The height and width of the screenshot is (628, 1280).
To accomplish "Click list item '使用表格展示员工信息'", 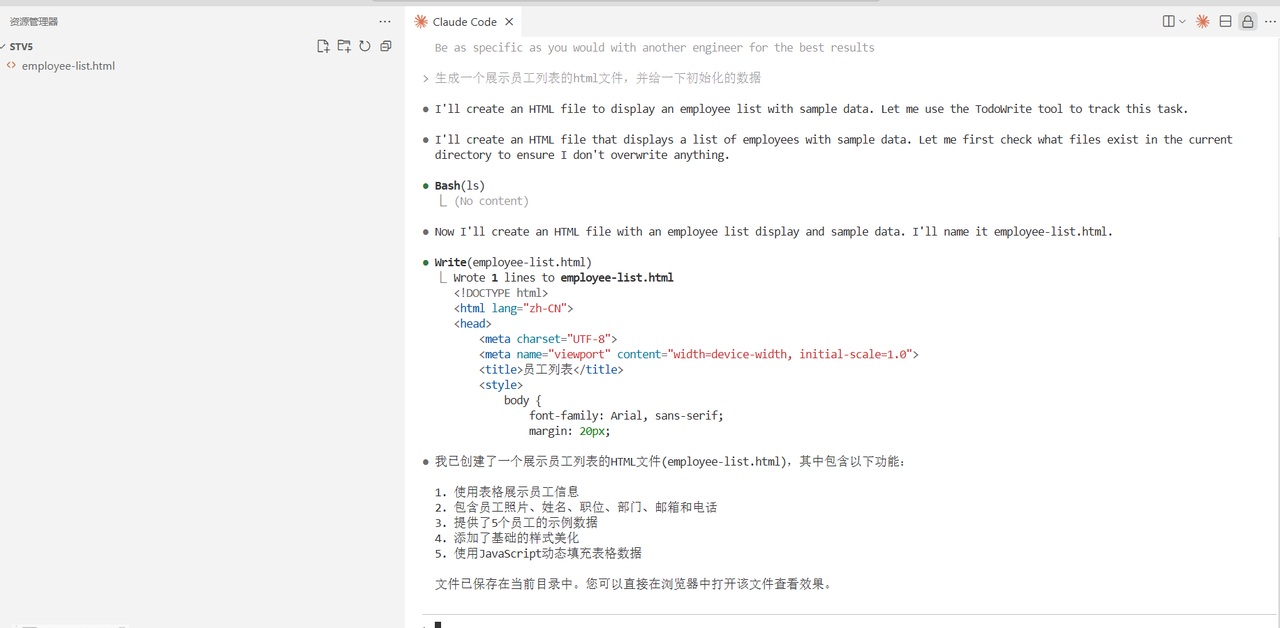I will click(516, 492).
